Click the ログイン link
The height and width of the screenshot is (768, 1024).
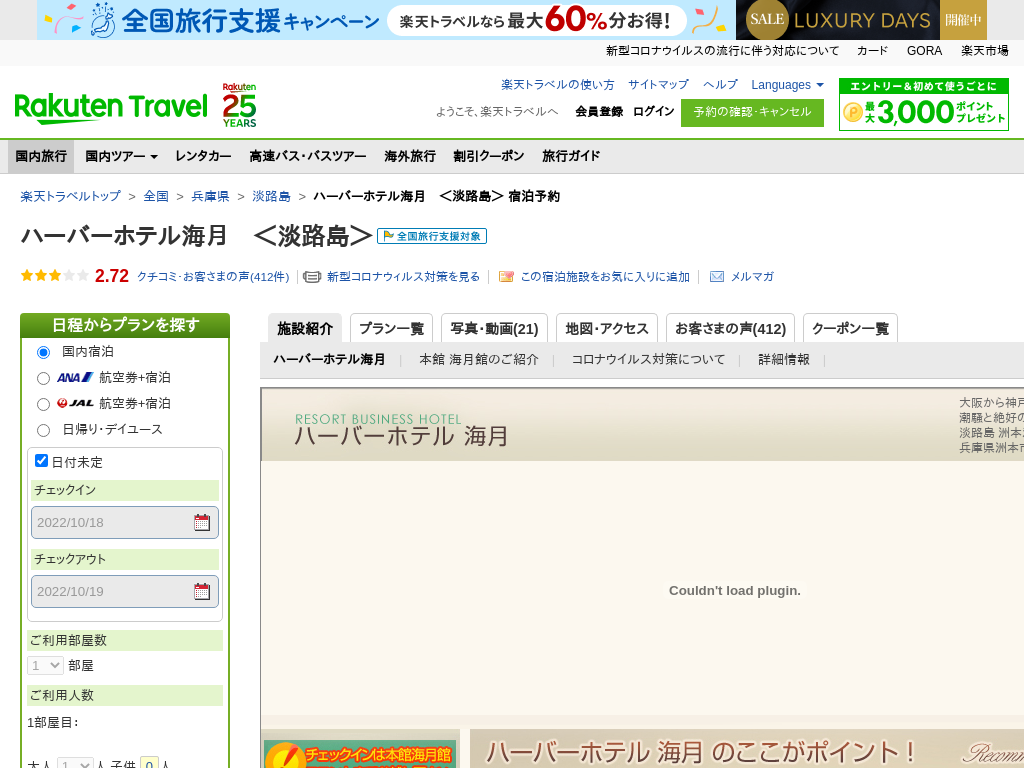click(x=653, y=112)
